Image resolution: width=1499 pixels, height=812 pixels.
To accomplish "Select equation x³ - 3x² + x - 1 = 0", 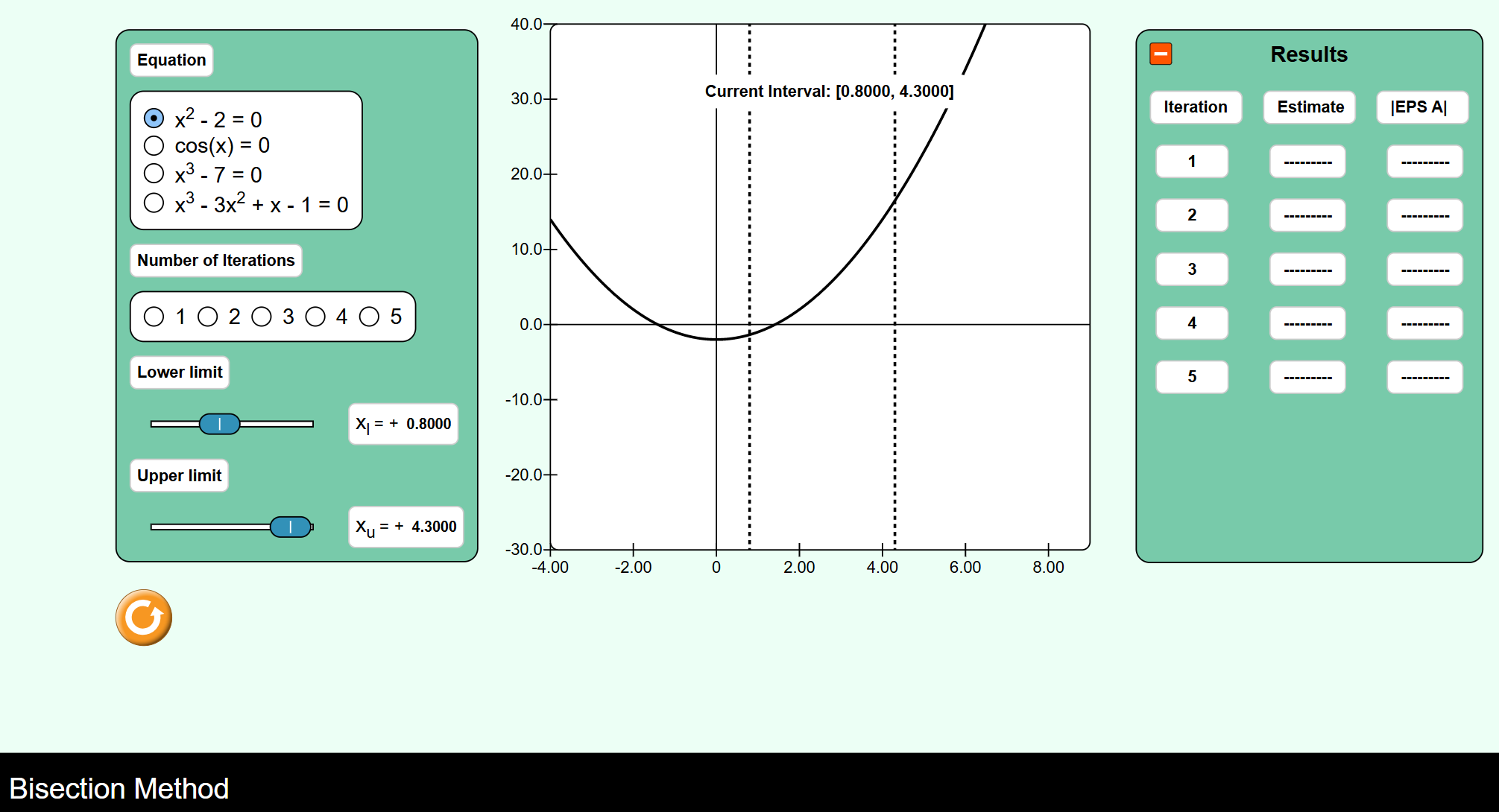I will (155, 205).
